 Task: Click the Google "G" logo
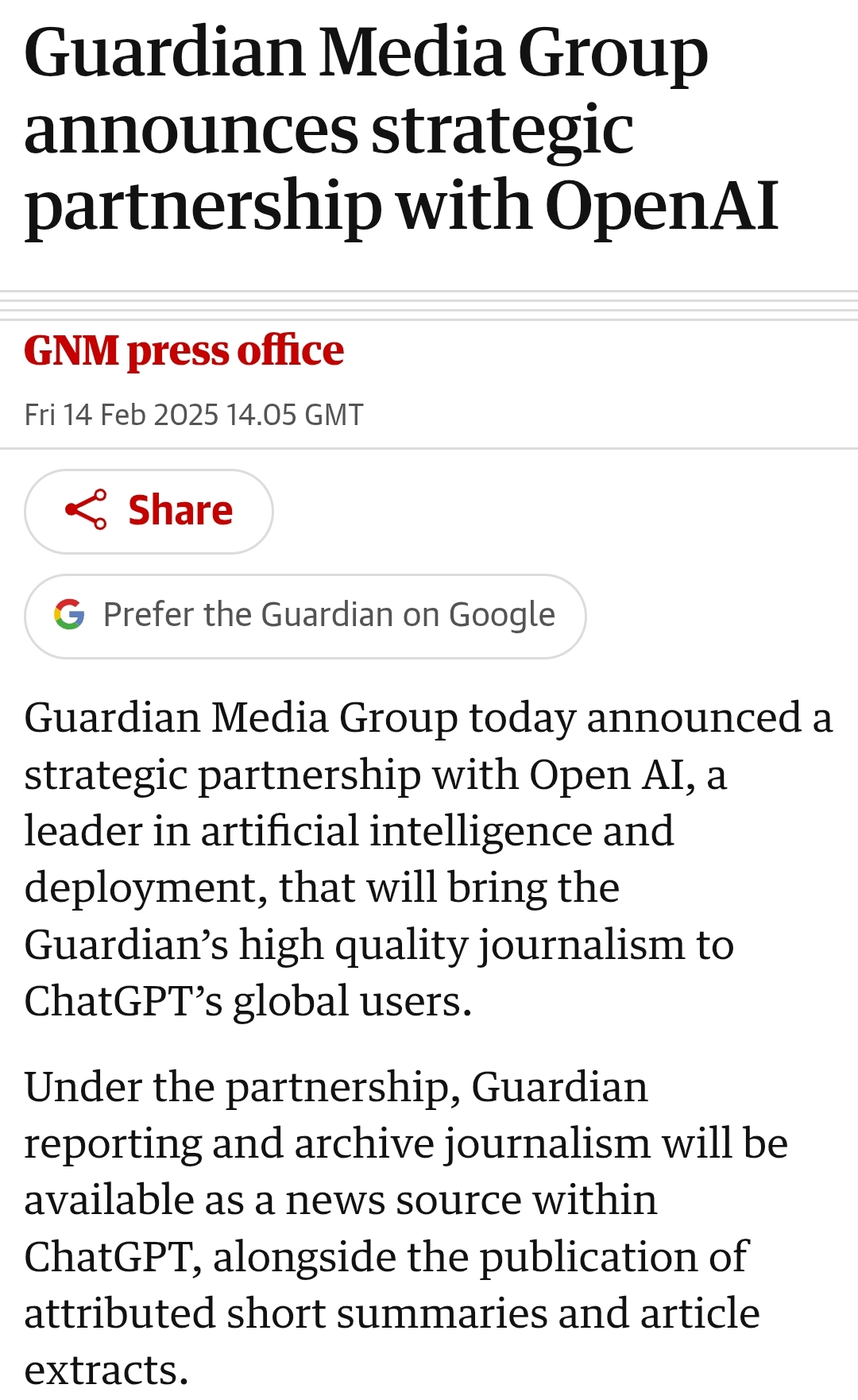click(69, 615)
